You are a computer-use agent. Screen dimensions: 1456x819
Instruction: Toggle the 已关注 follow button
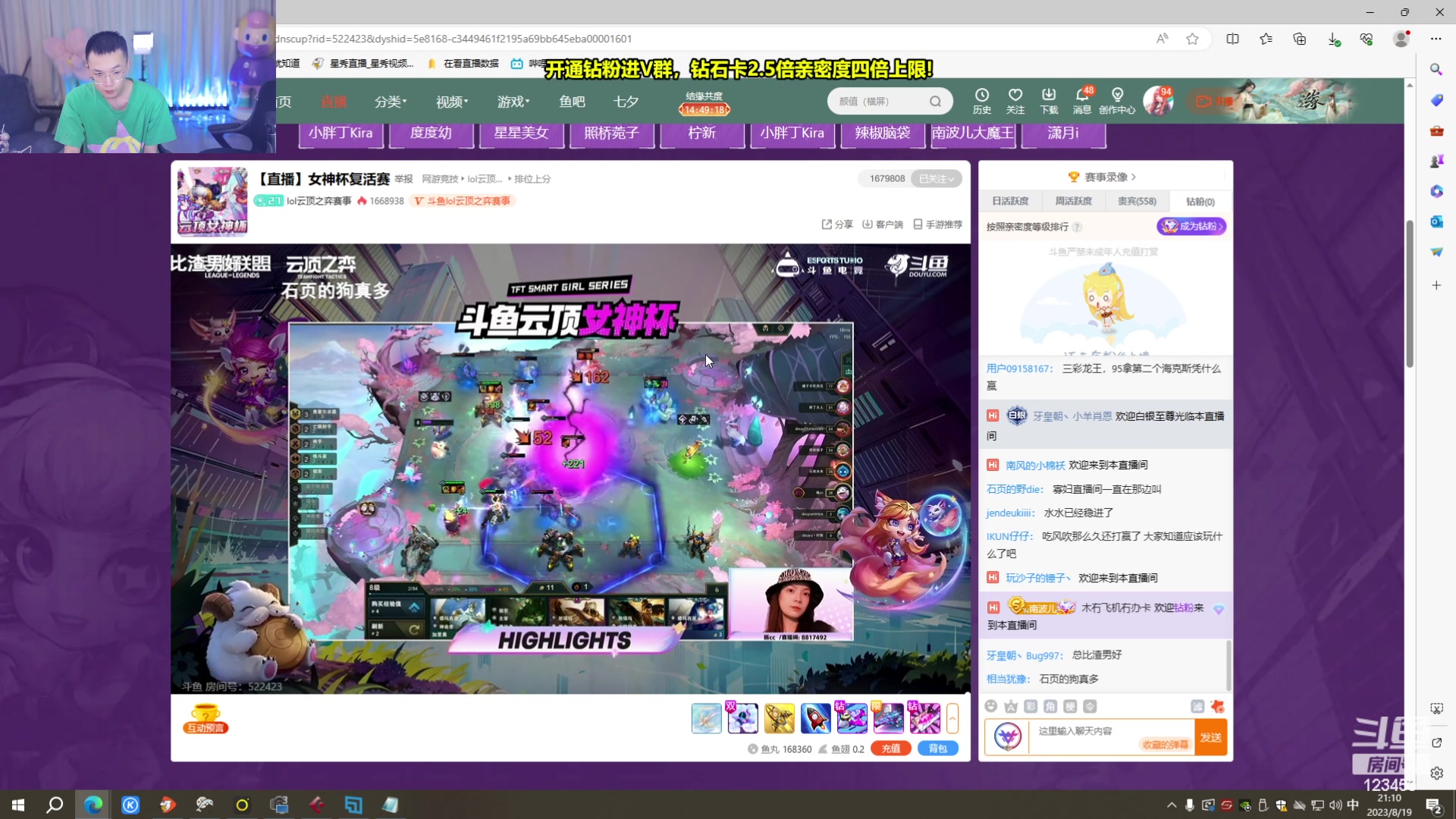936,179
